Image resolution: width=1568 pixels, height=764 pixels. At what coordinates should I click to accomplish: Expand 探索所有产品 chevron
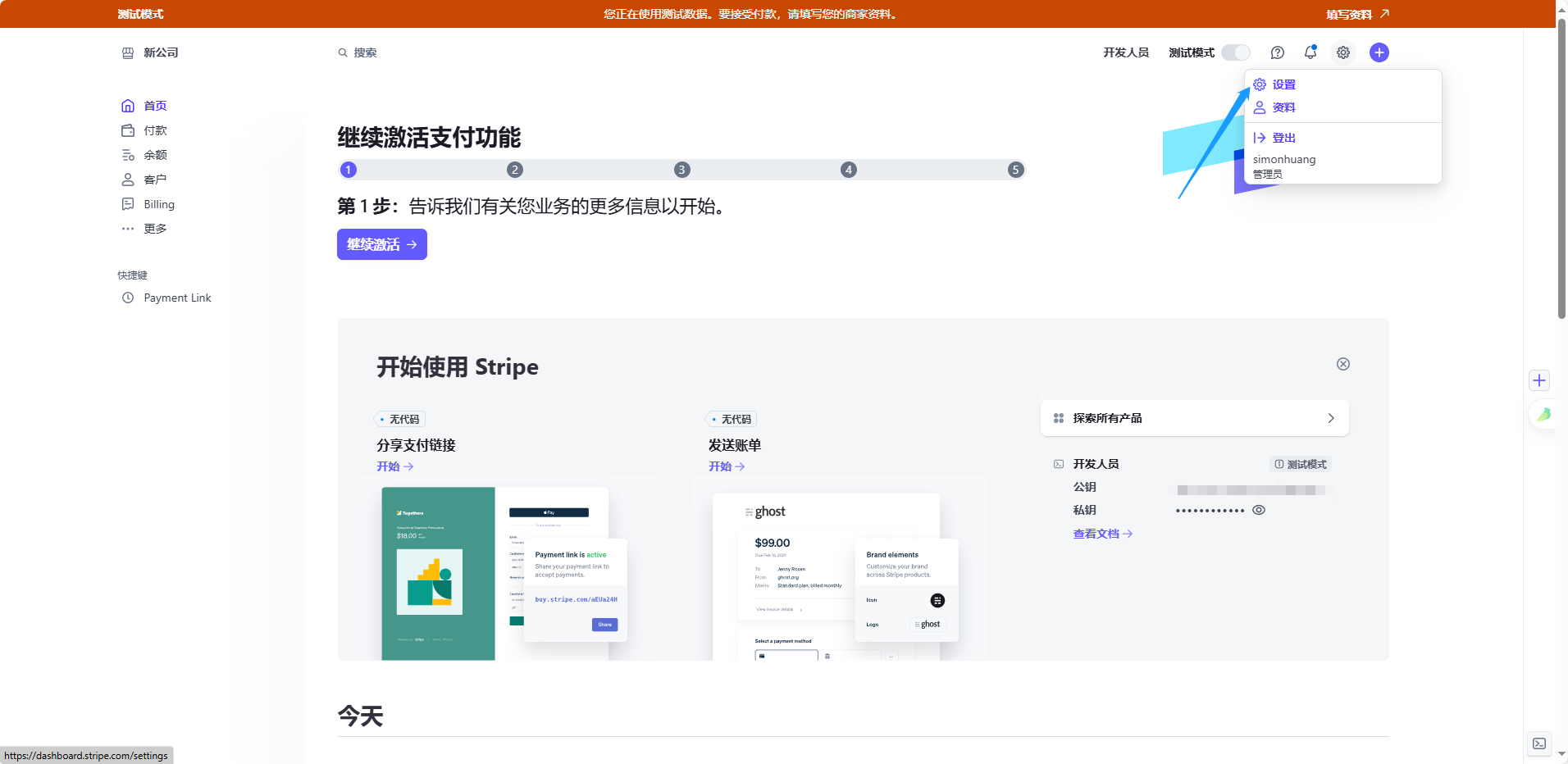point(1331,418)
